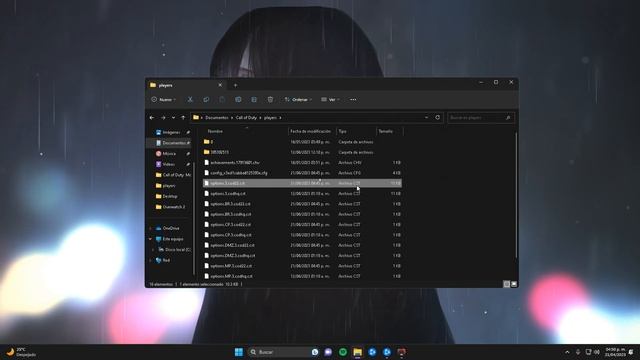640x360 pixels.
Task: Select the options.MP.3.cod22.cst file
Action: (x=302, y=266)
